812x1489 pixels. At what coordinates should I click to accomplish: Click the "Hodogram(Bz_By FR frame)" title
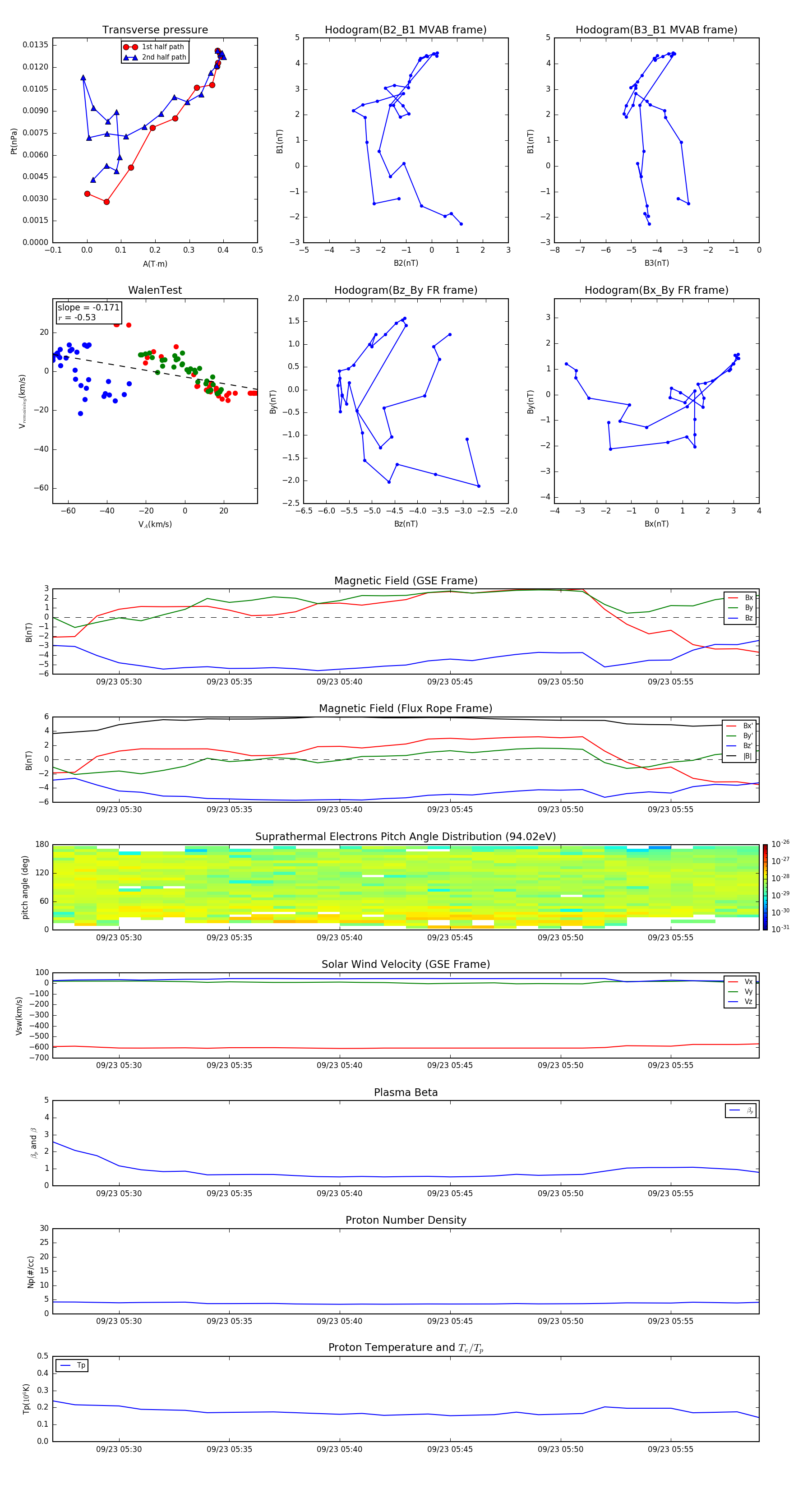tap(406, 290)
